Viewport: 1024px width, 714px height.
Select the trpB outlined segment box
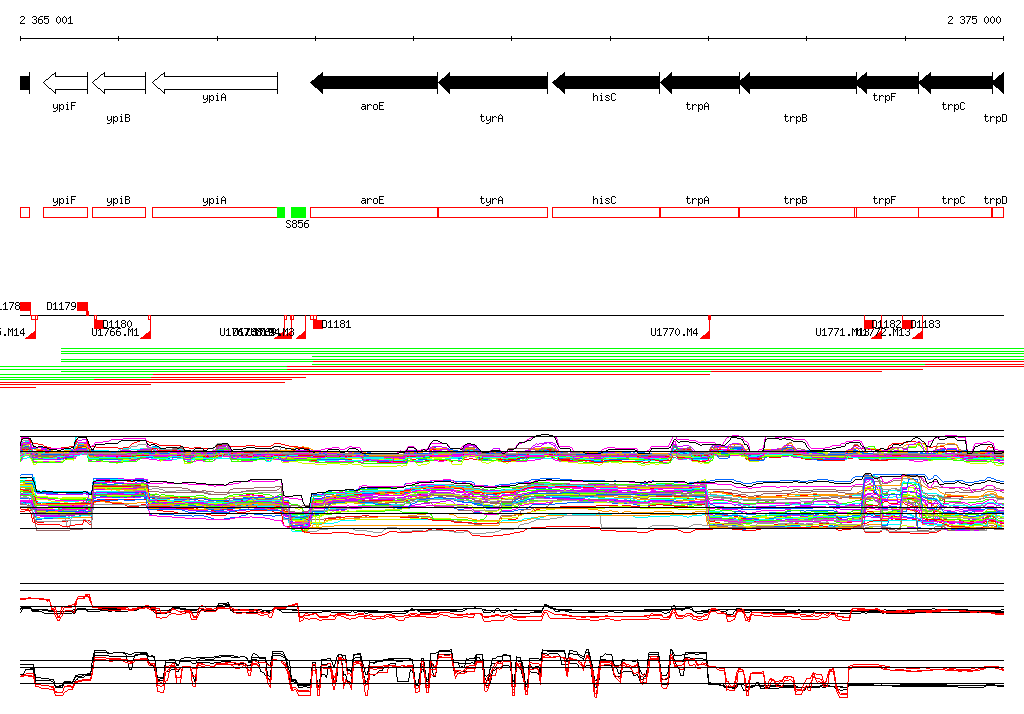(x=798, y=212)
